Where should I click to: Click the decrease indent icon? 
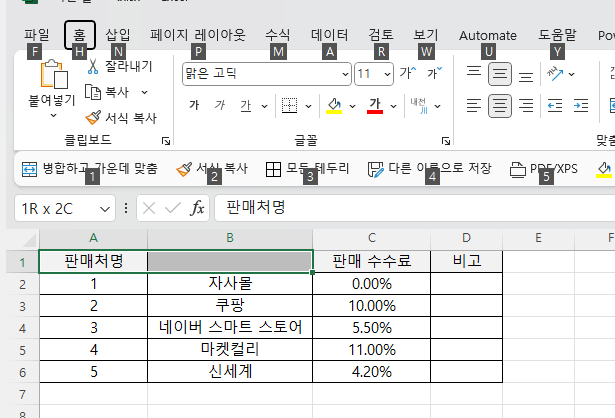click(555, 105)
